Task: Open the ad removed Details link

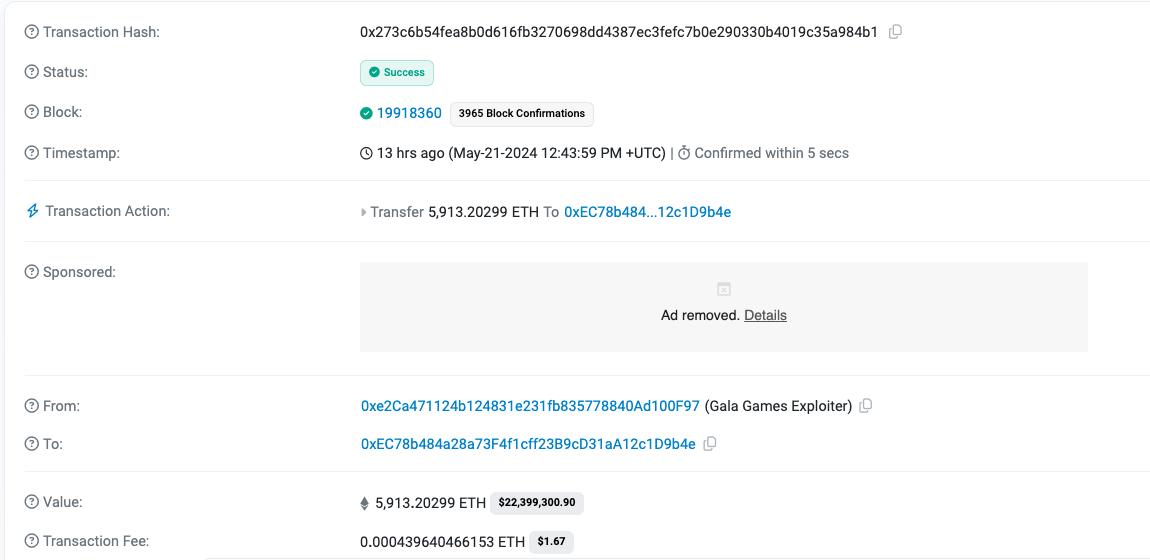Action: tap(765, 315)
